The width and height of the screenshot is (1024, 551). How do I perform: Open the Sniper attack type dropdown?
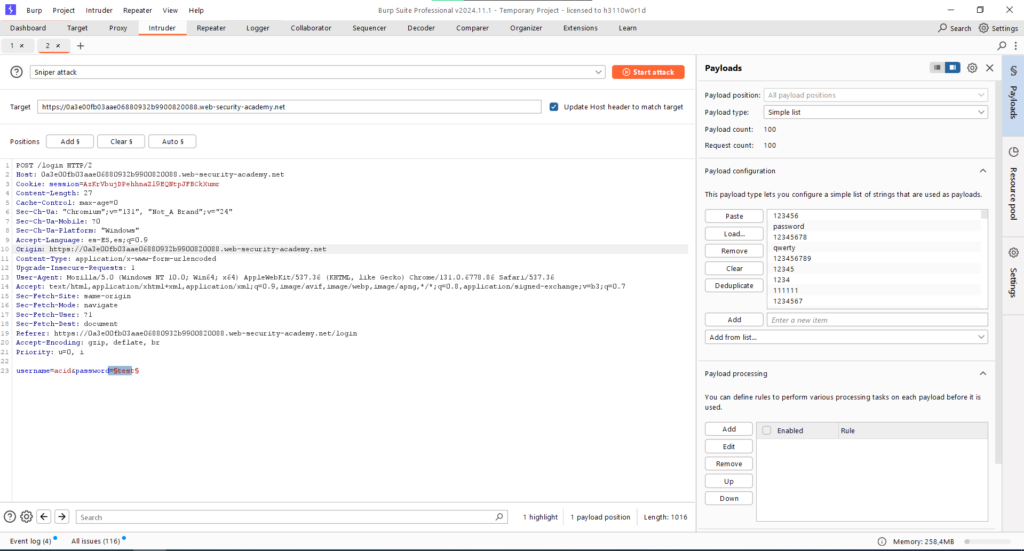coord(317,72)
